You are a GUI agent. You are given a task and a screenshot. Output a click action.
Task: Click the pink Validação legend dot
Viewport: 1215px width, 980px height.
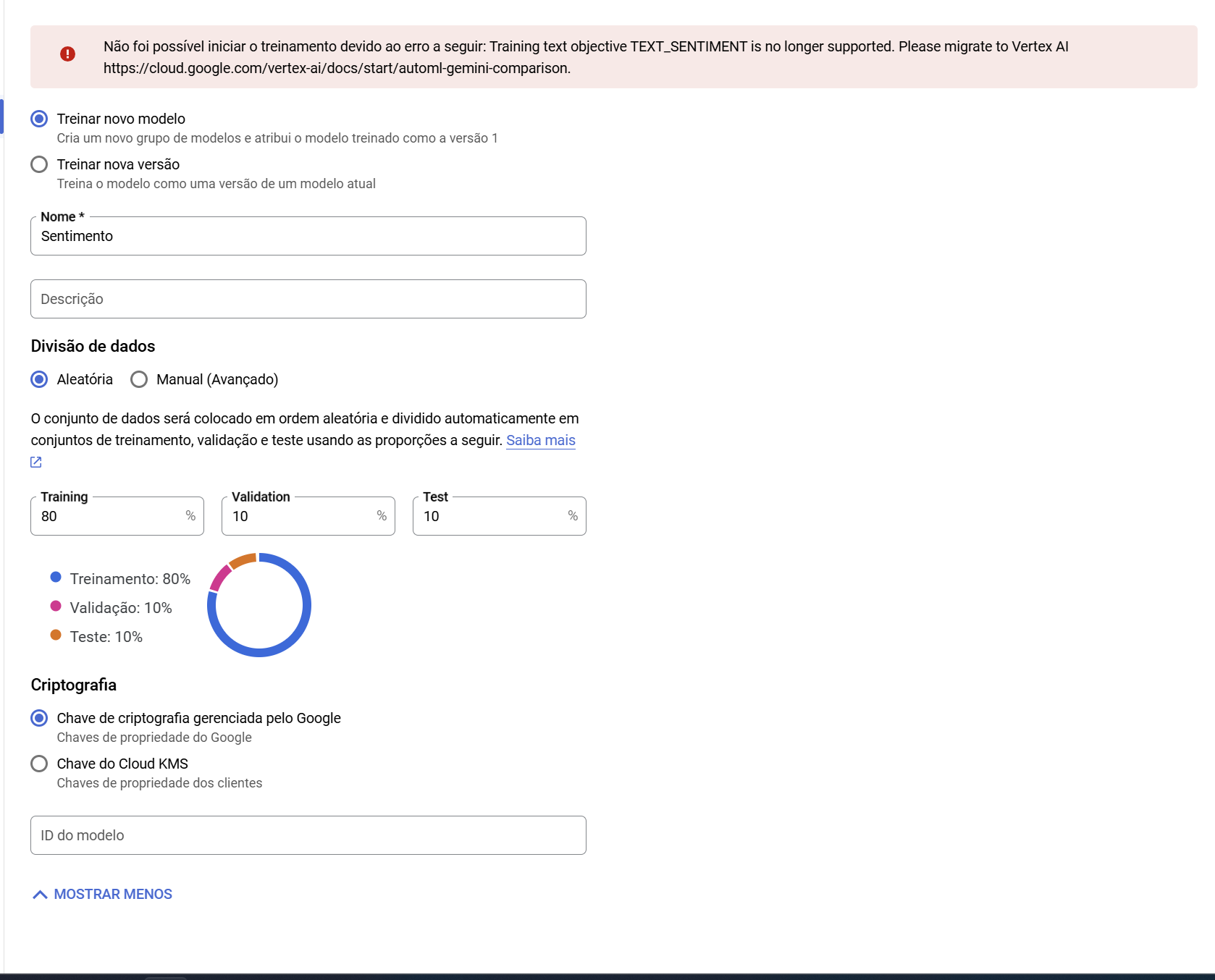[x=56, y=606]
